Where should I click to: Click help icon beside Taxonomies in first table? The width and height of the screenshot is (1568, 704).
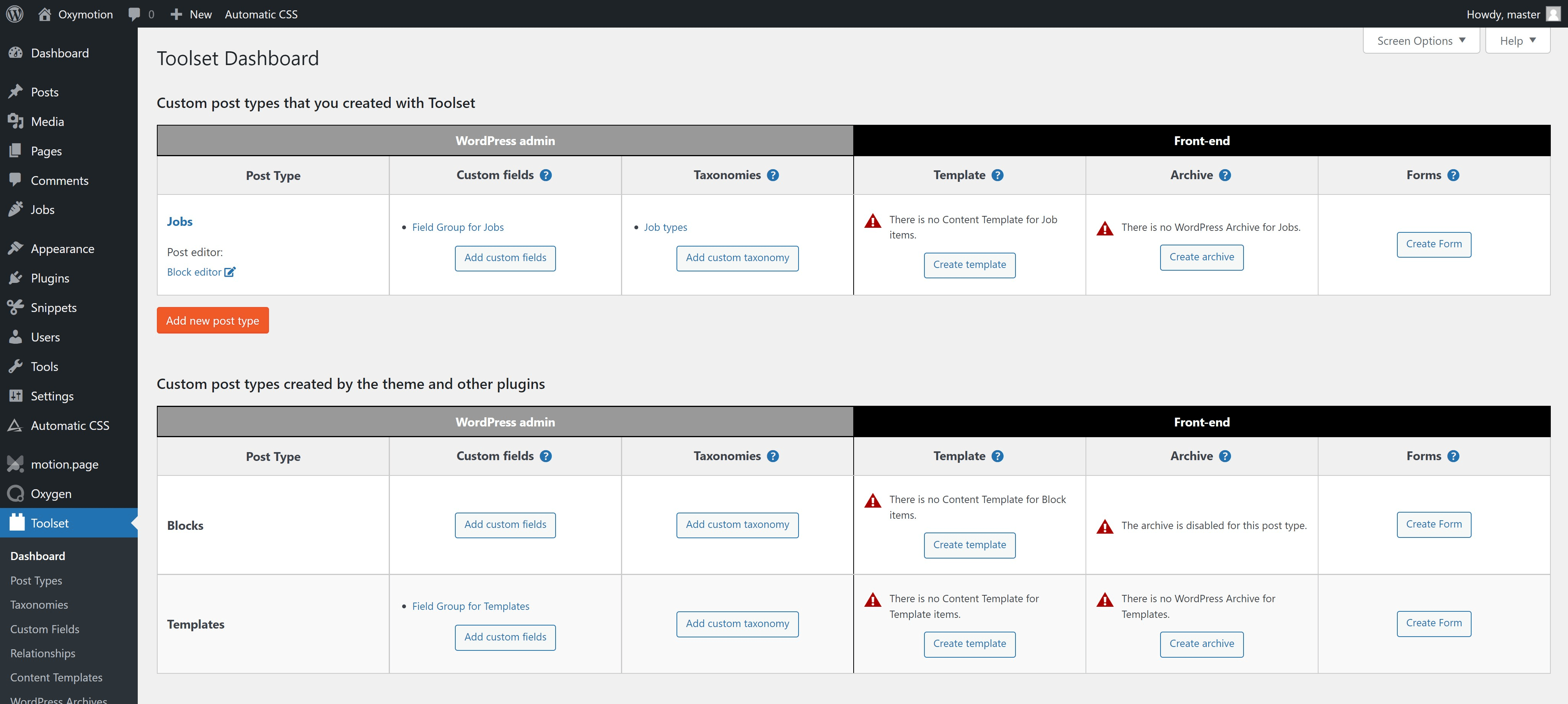773,175
